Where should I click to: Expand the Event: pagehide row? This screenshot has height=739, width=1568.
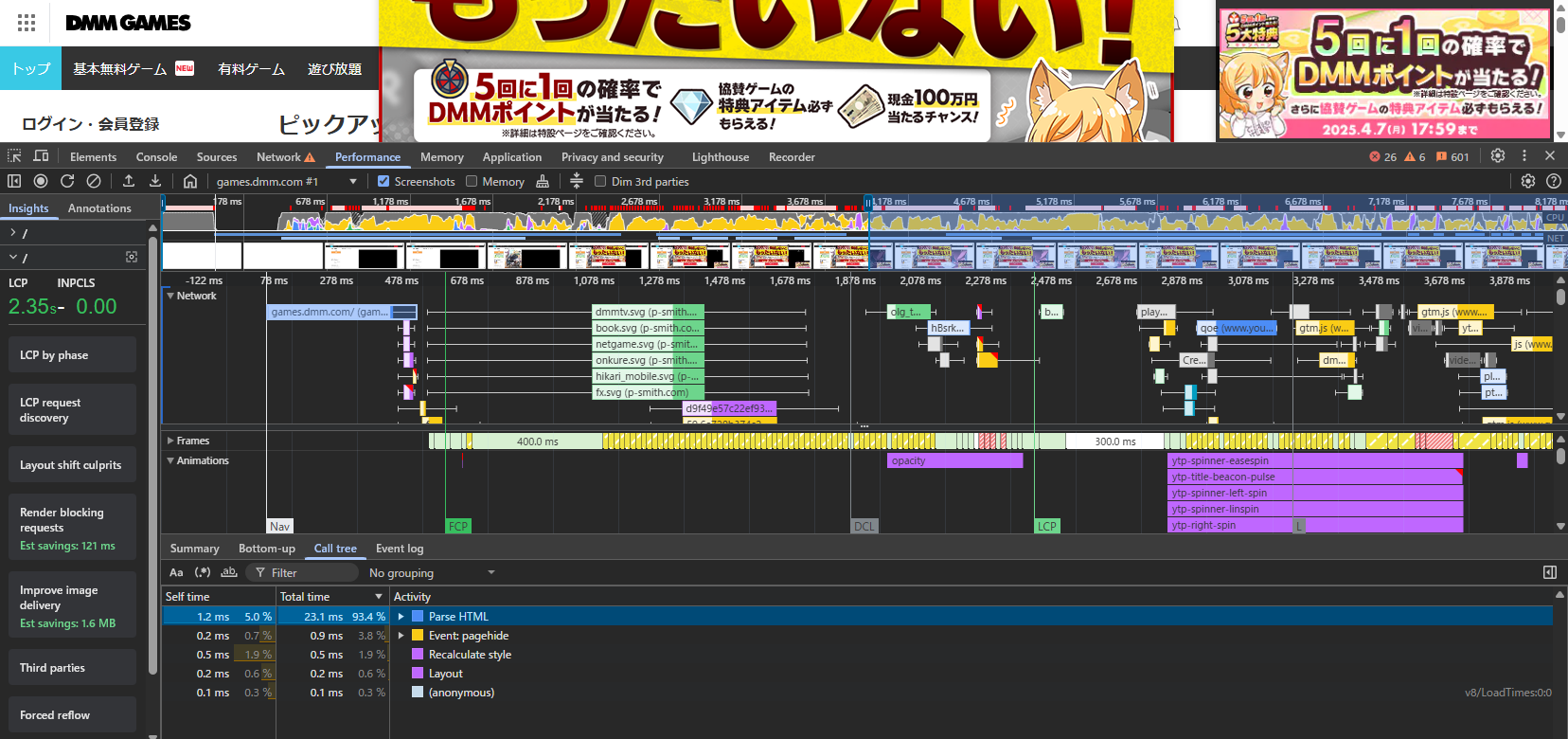tap(401, 636)
